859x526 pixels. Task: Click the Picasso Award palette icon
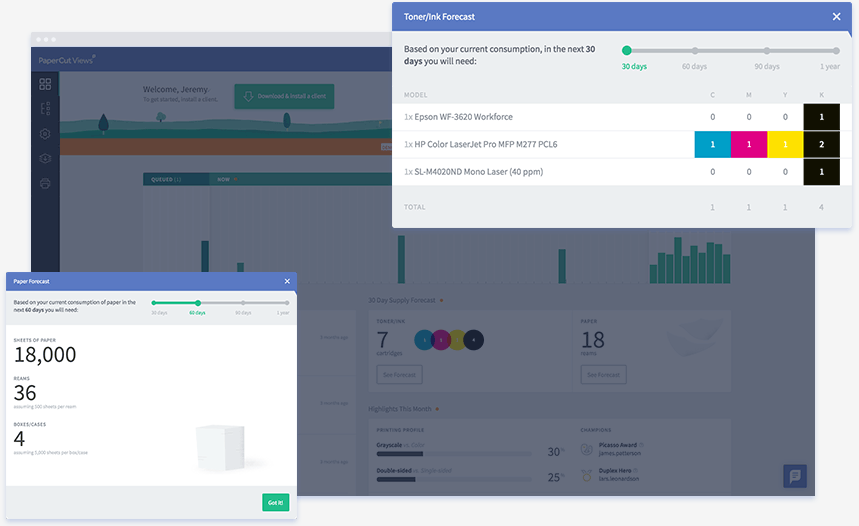[587, 449]
